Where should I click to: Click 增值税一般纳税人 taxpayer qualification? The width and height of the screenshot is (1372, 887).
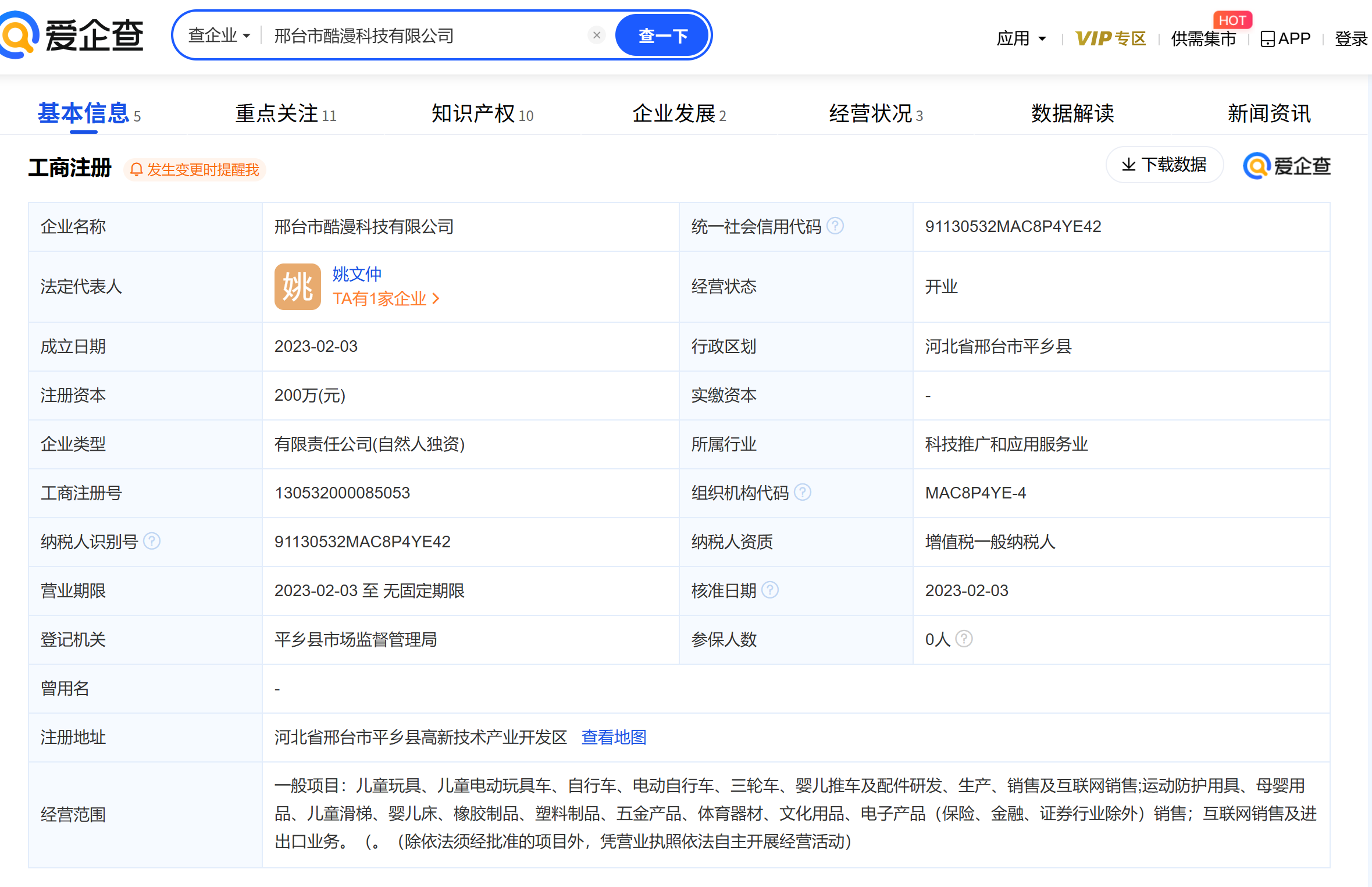coord(990,542)
